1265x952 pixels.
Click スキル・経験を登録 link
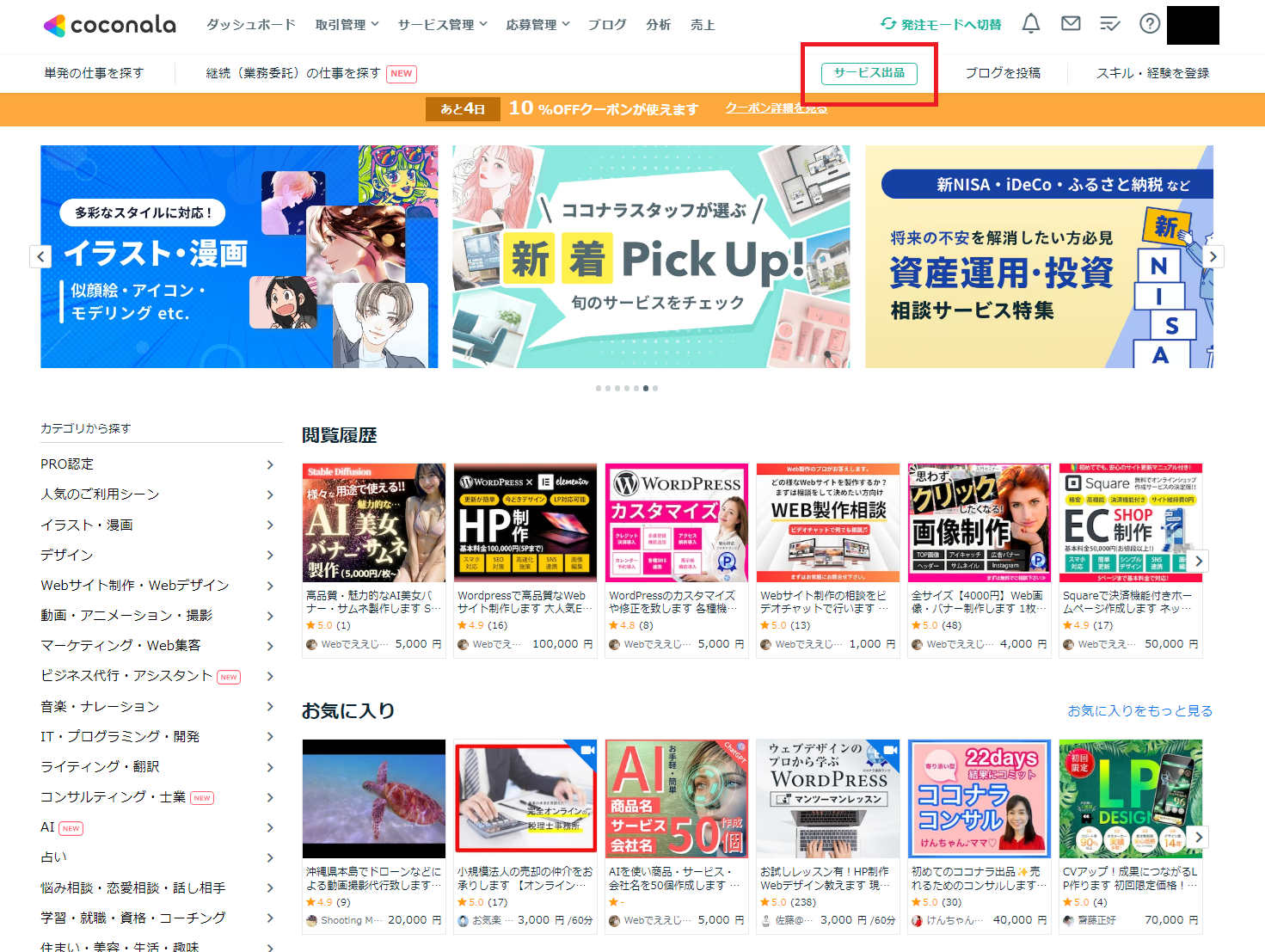point(1152,73)
